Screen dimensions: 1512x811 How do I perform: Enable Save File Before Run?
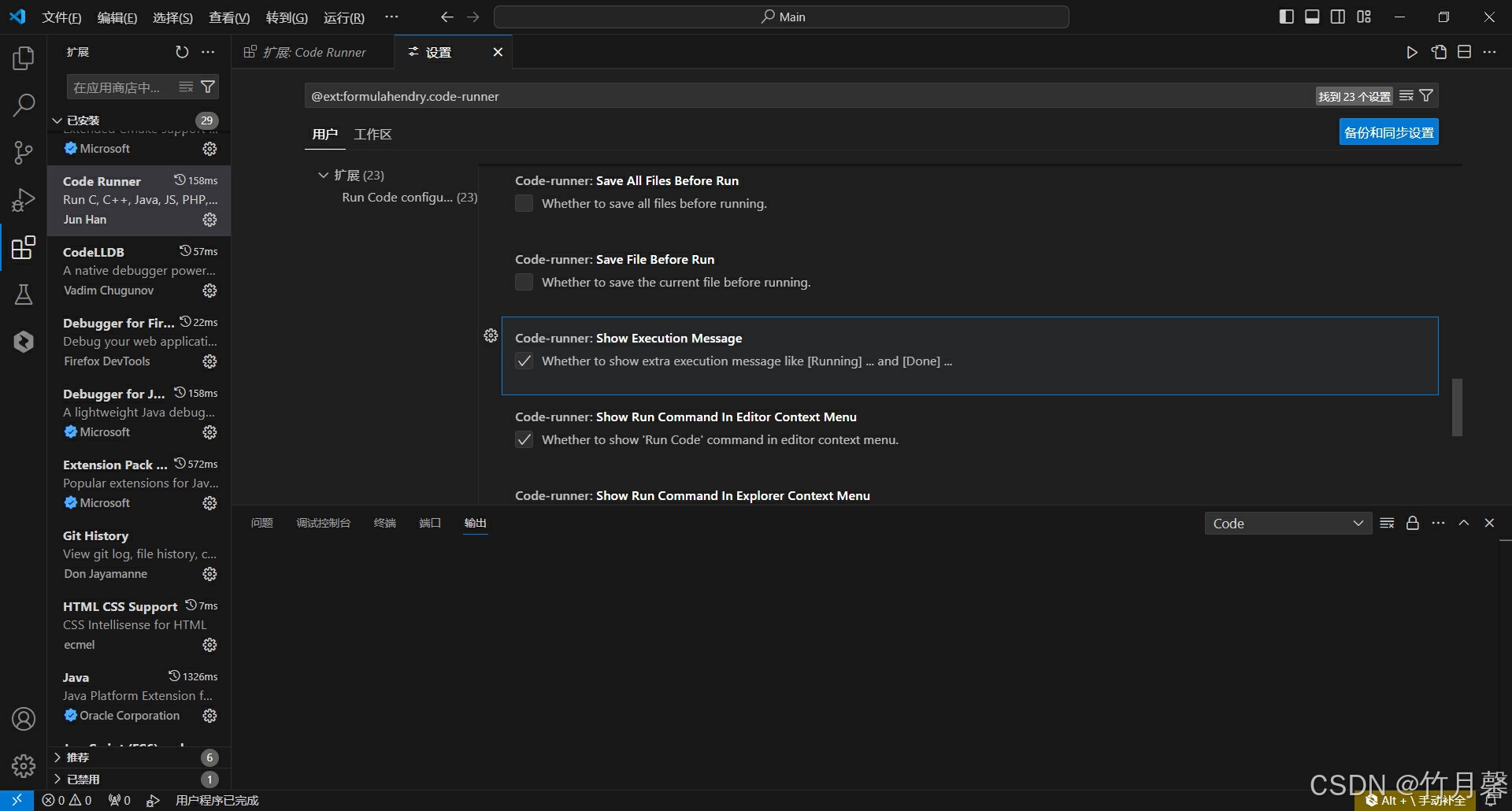click(x=524, y=283)
